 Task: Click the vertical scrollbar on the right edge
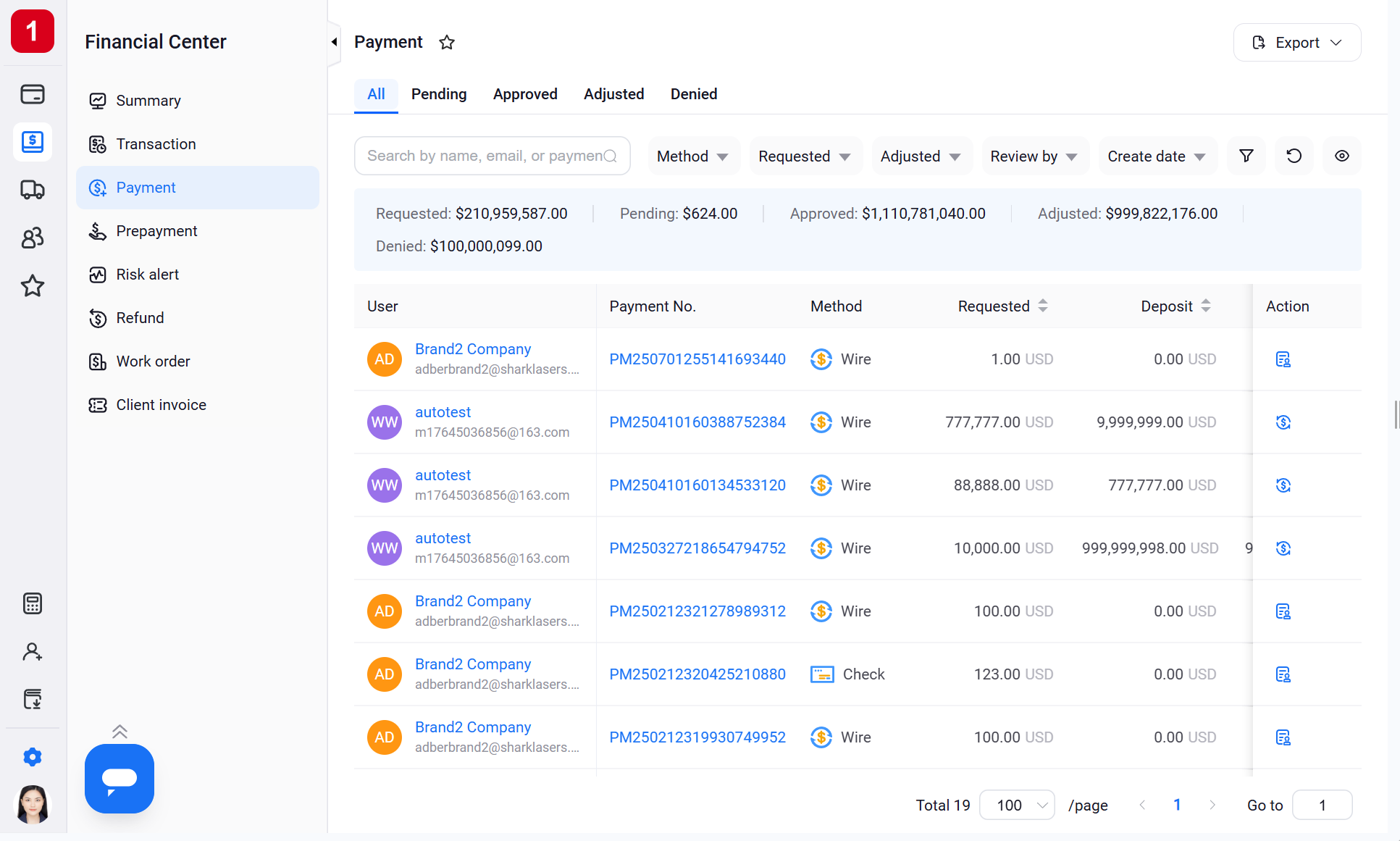pyautogui.click(x=1396, y=415)
